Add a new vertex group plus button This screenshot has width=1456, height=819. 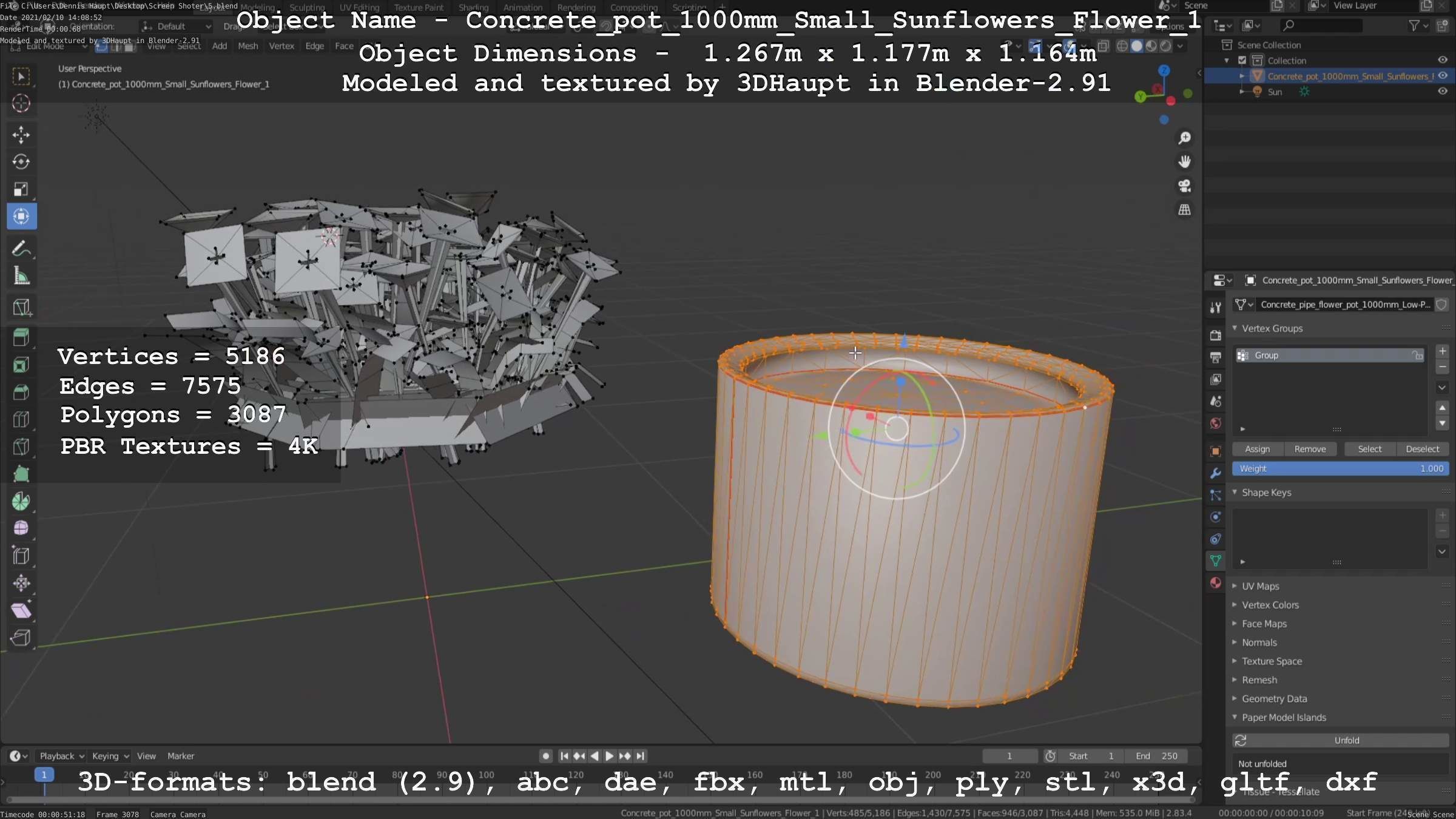1443,351
